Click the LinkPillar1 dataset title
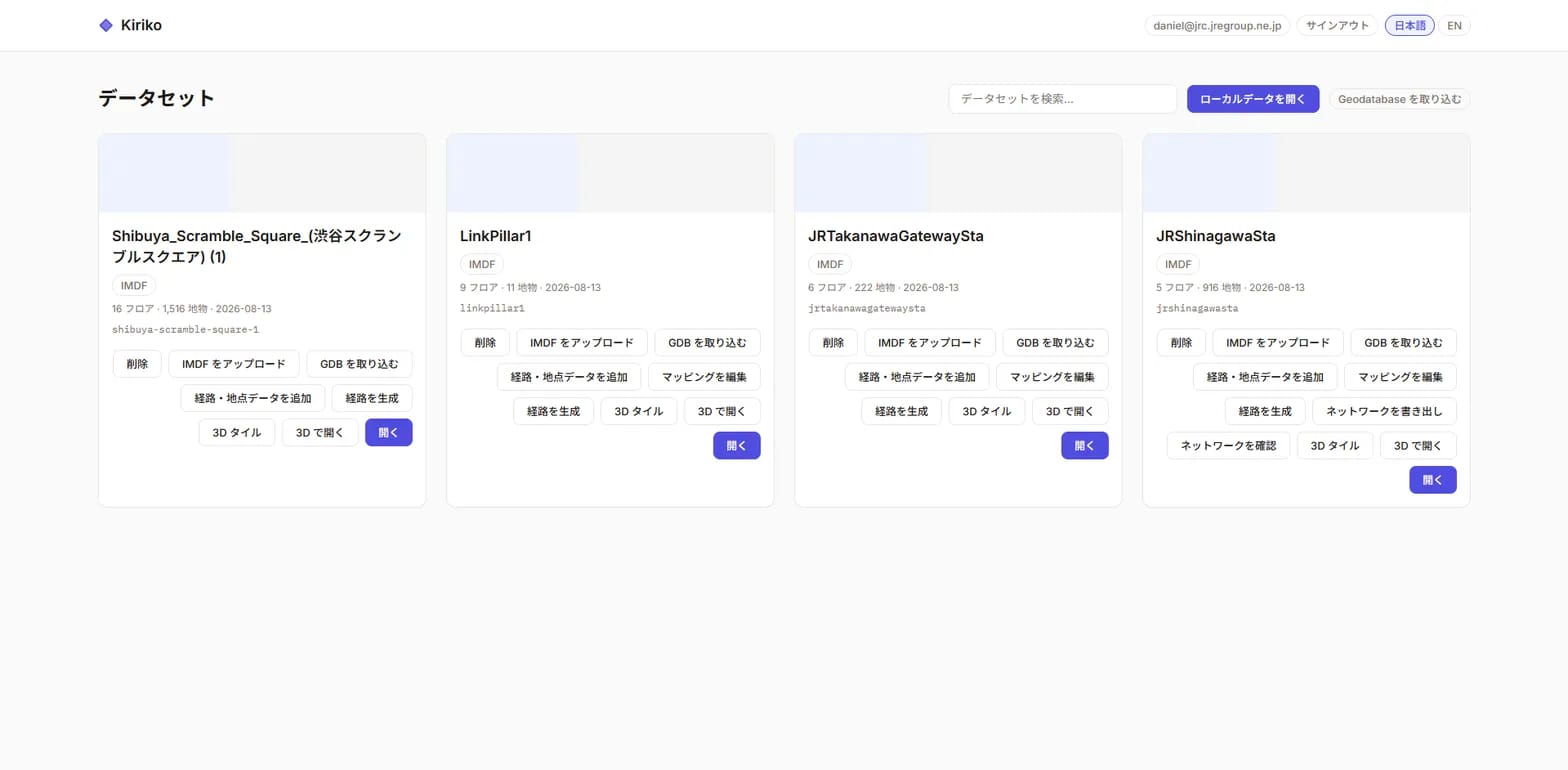Image resolution: width=1568 pixels, height=770 pixels. [495, 237]
